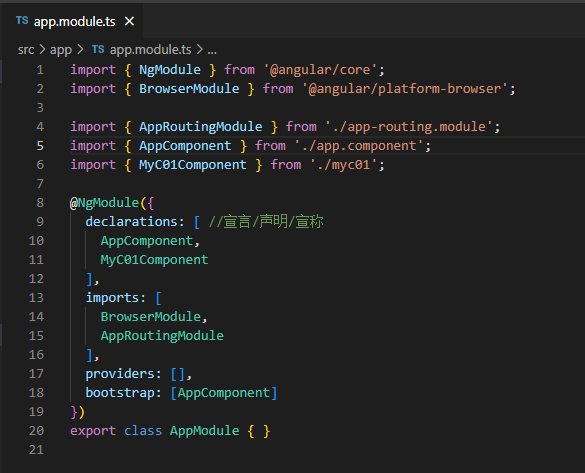The height and width of the screenshot is (473, 585).
Task: Click the imports property key
Action: (x=112, y=298)
